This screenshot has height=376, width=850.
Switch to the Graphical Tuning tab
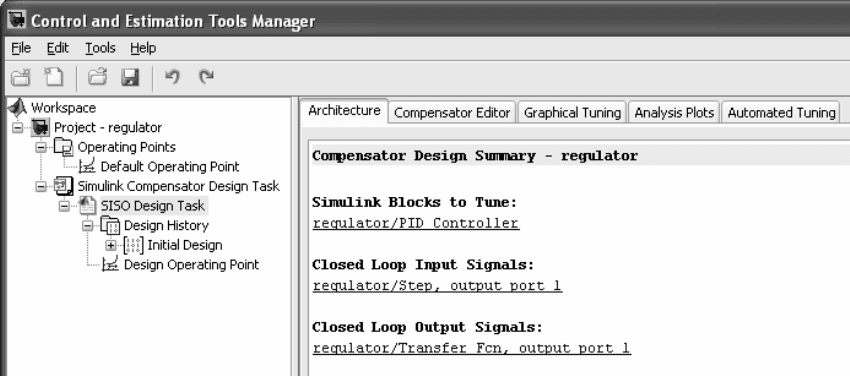tap(572, 113)
